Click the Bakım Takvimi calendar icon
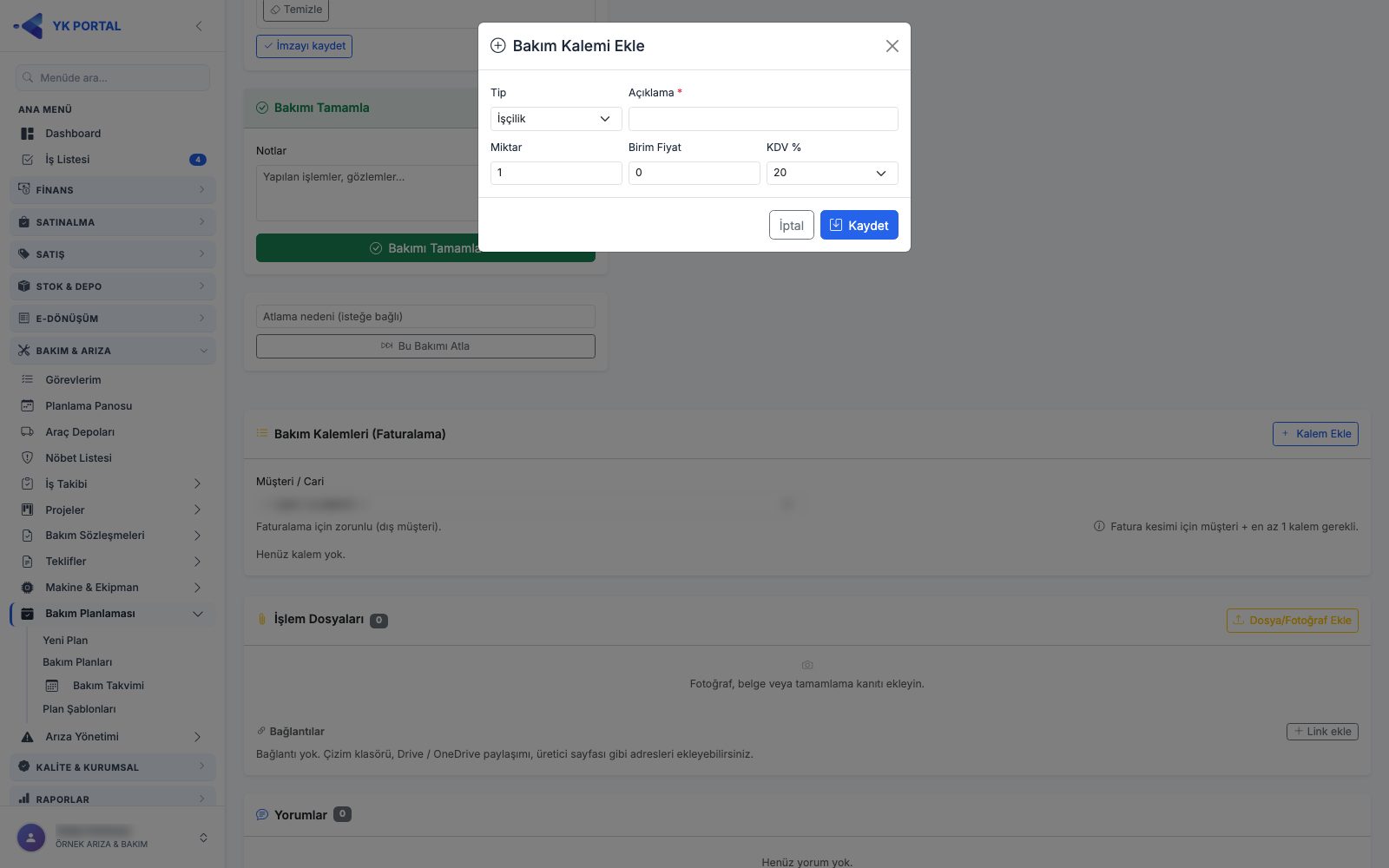 [52, 686]
